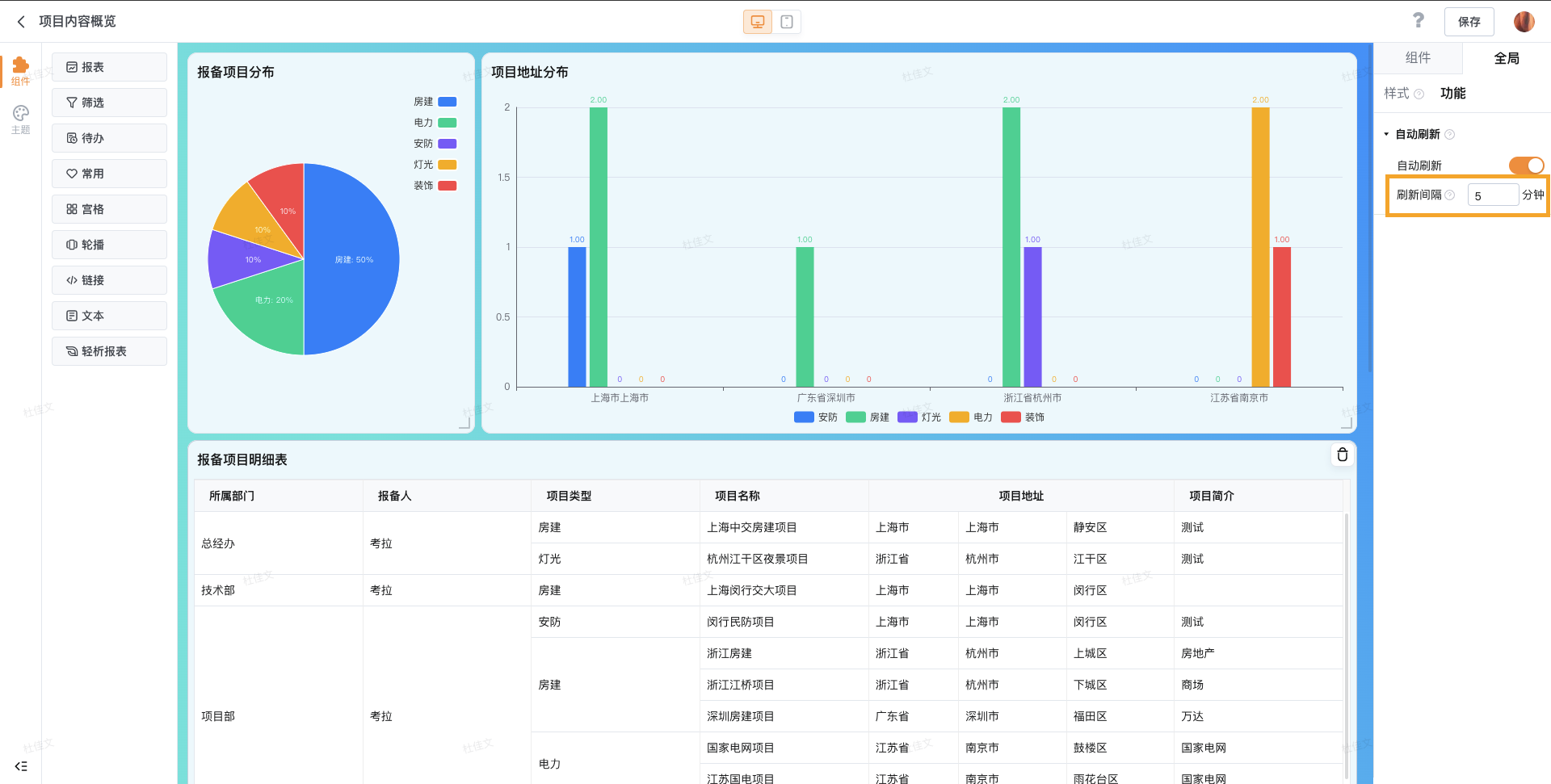Add a 轮播 component
This screenshot has height=784, width=1551.
tap(109, 245)
